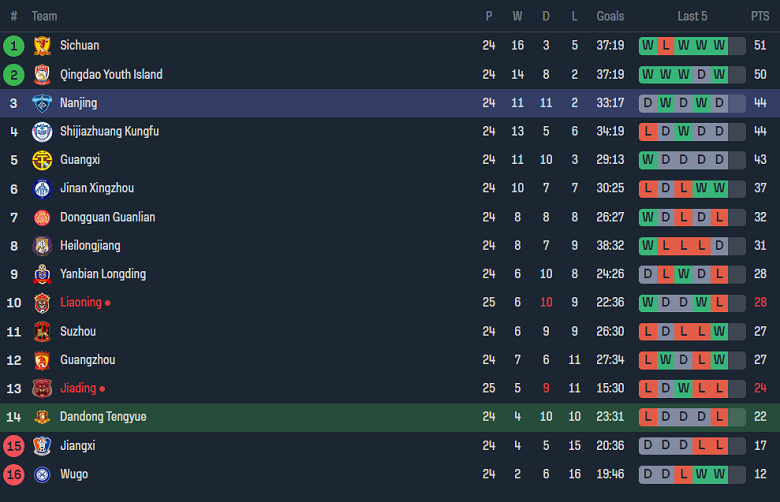Click the Jinan Xingzhou crest icon

pos(41,189)
